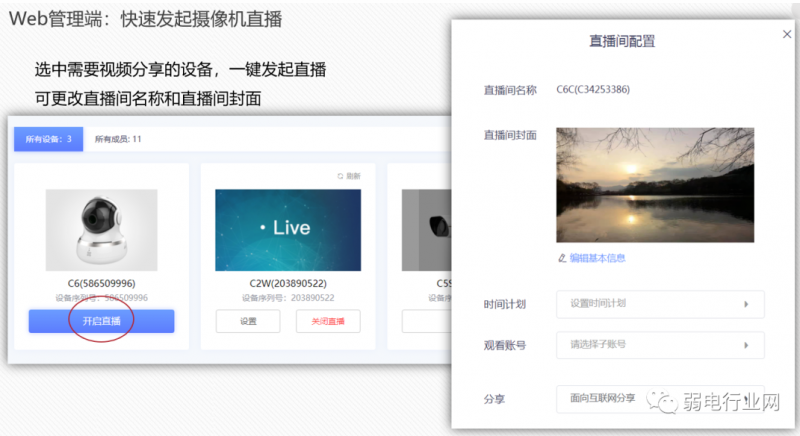Click the 直播间名称 value C6C(C34253386)

click(593, 90)
